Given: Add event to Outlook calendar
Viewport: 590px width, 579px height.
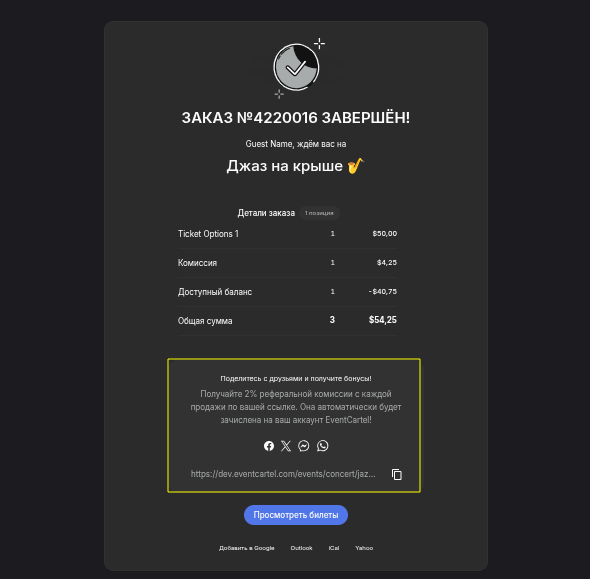Looking at the screenshot, I should click(x=301, y=548).
